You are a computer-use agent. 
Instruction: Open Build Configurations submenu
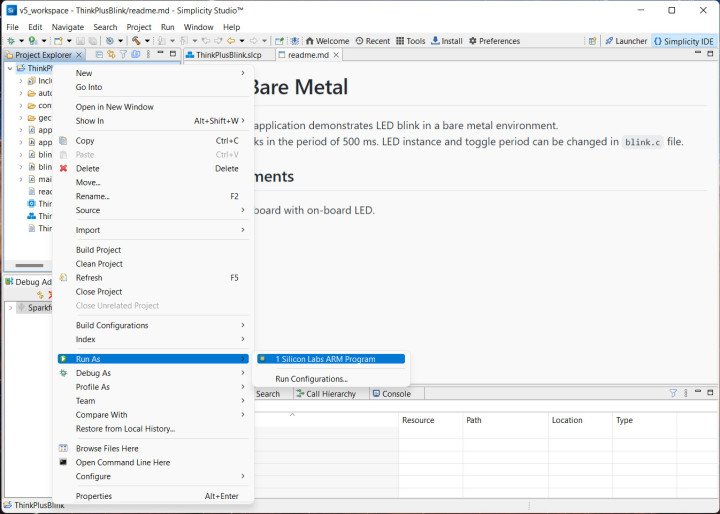pyautogui.click(x=153, y=325)
